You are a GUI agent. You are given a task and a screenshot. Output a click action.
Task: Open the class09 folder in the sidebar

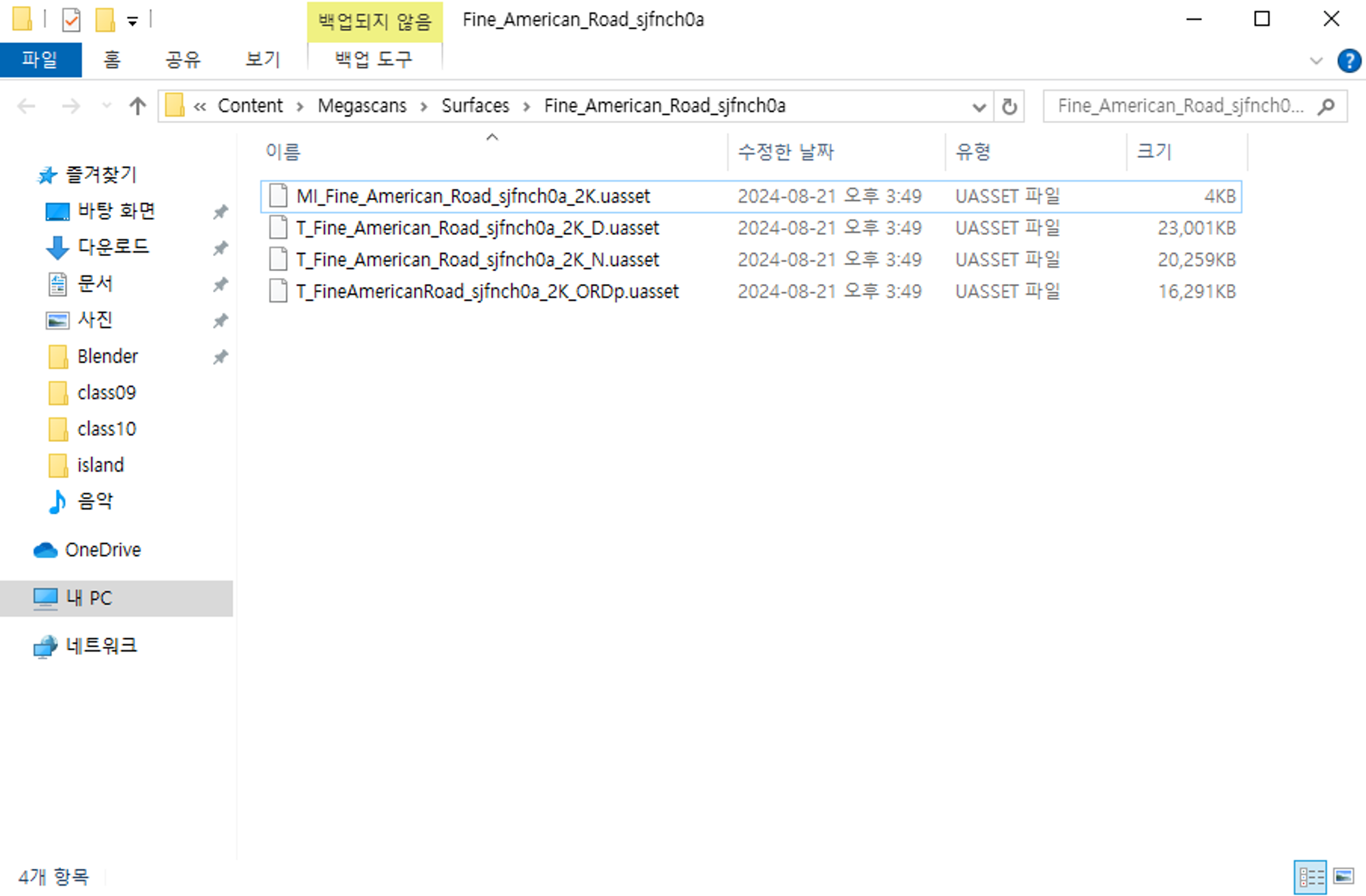93,393
